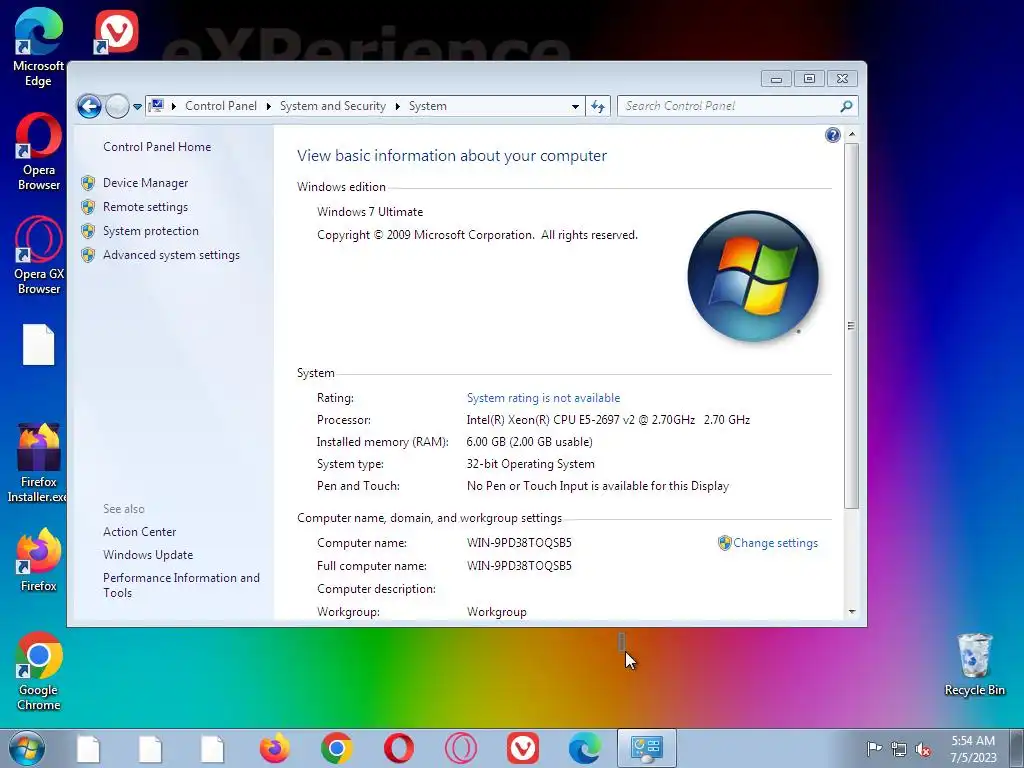Click 6.00 GB (2.00 GB usable) value

pos(529,442)
